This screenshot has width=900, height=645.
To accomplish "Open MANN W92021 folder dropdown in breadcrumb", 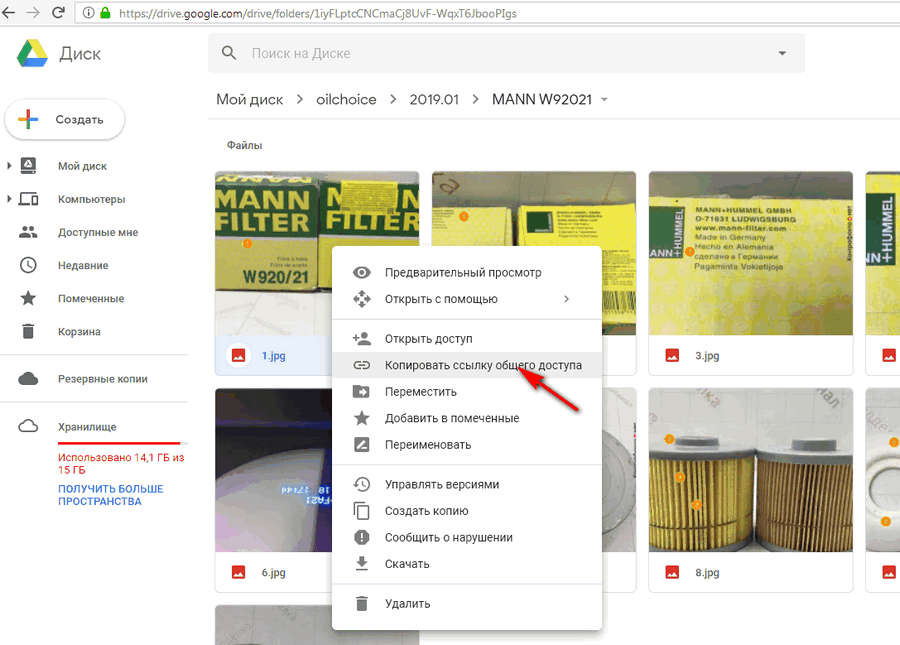I will point(604,100).
